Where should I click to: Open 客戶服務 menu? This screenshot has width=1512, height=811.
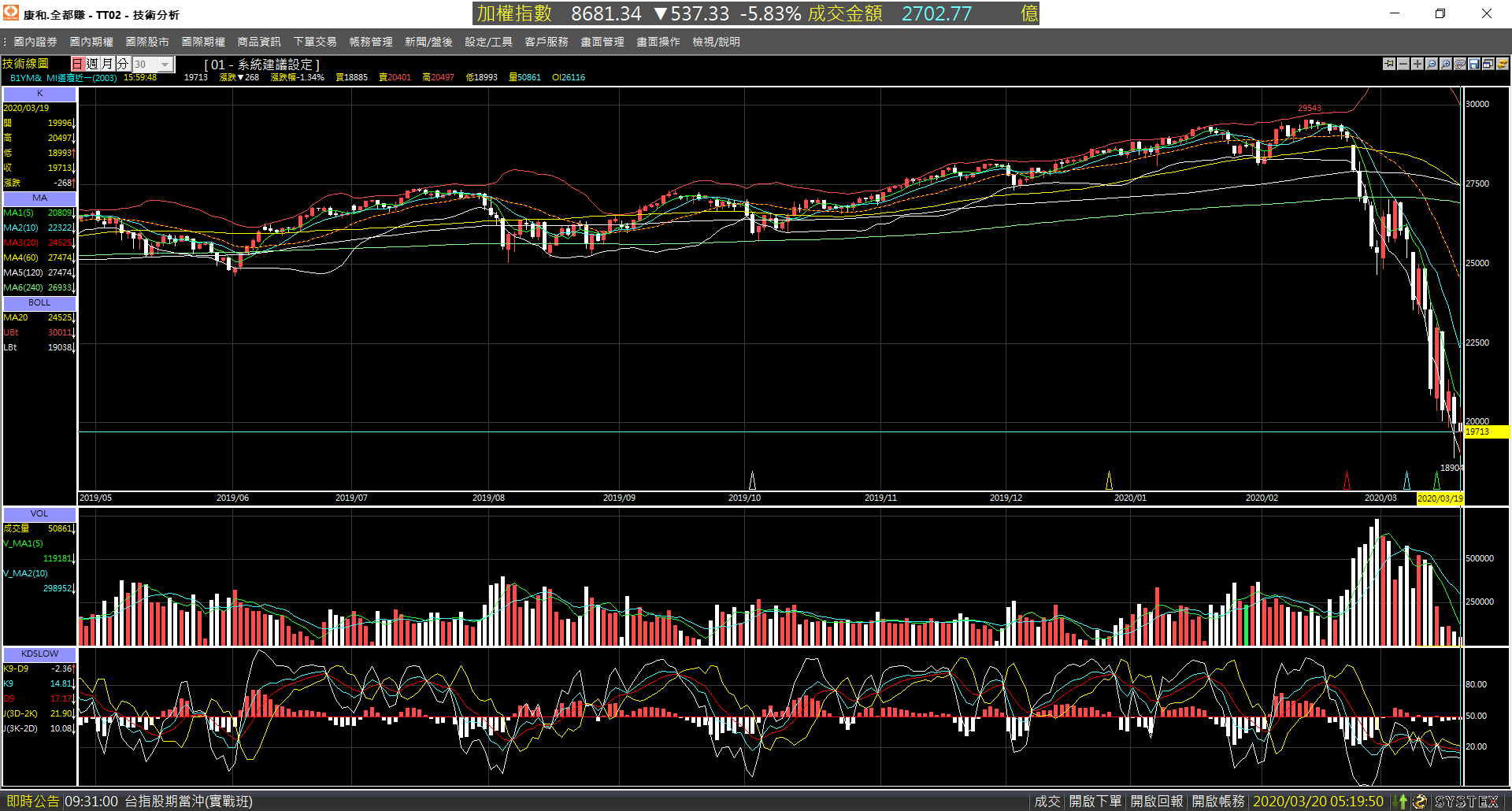(547, 42)
